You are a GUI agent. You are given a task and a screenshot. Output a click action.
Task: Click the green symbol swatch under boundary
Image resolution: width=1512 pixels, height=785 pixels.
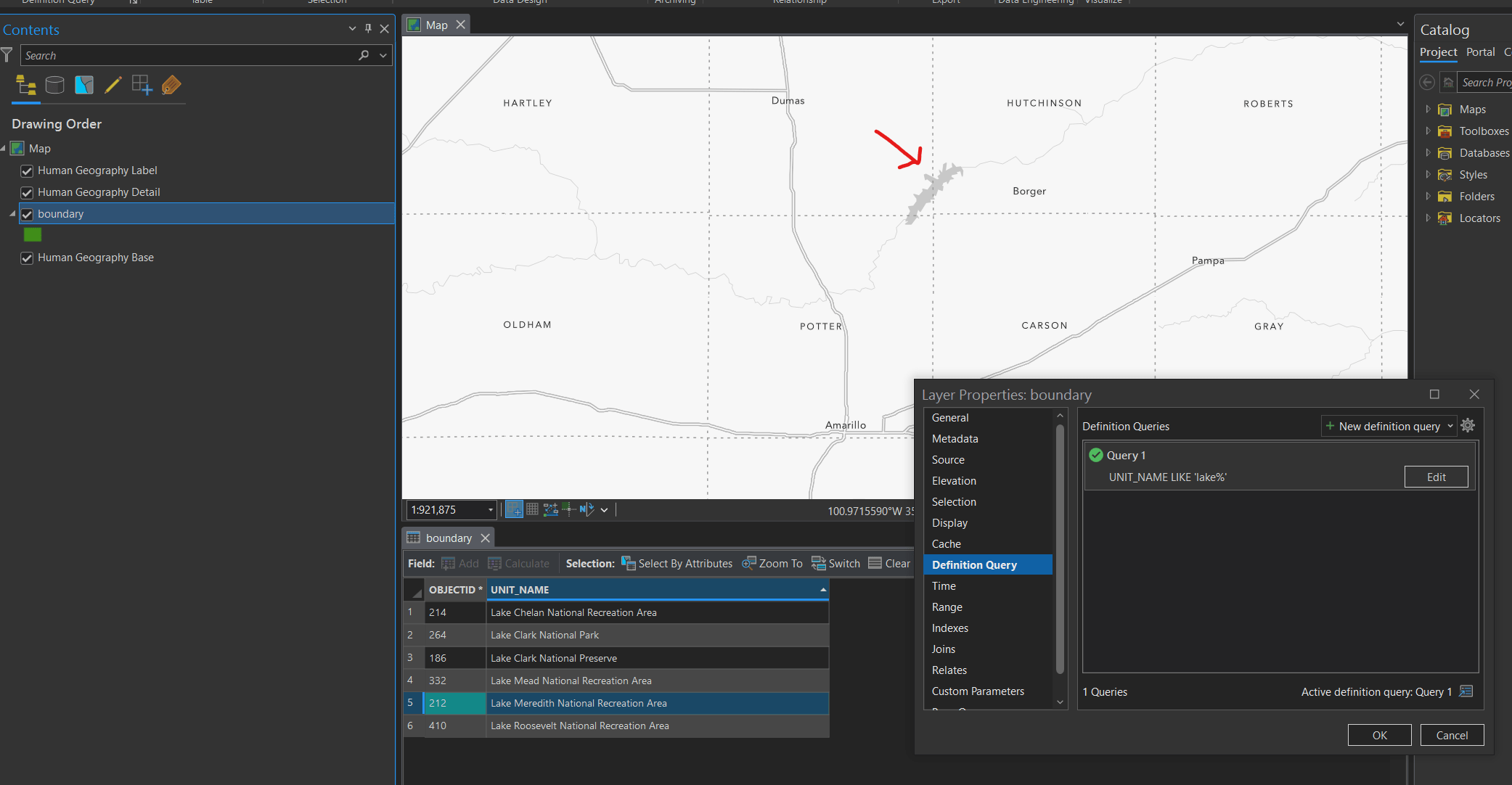[33, 234]
